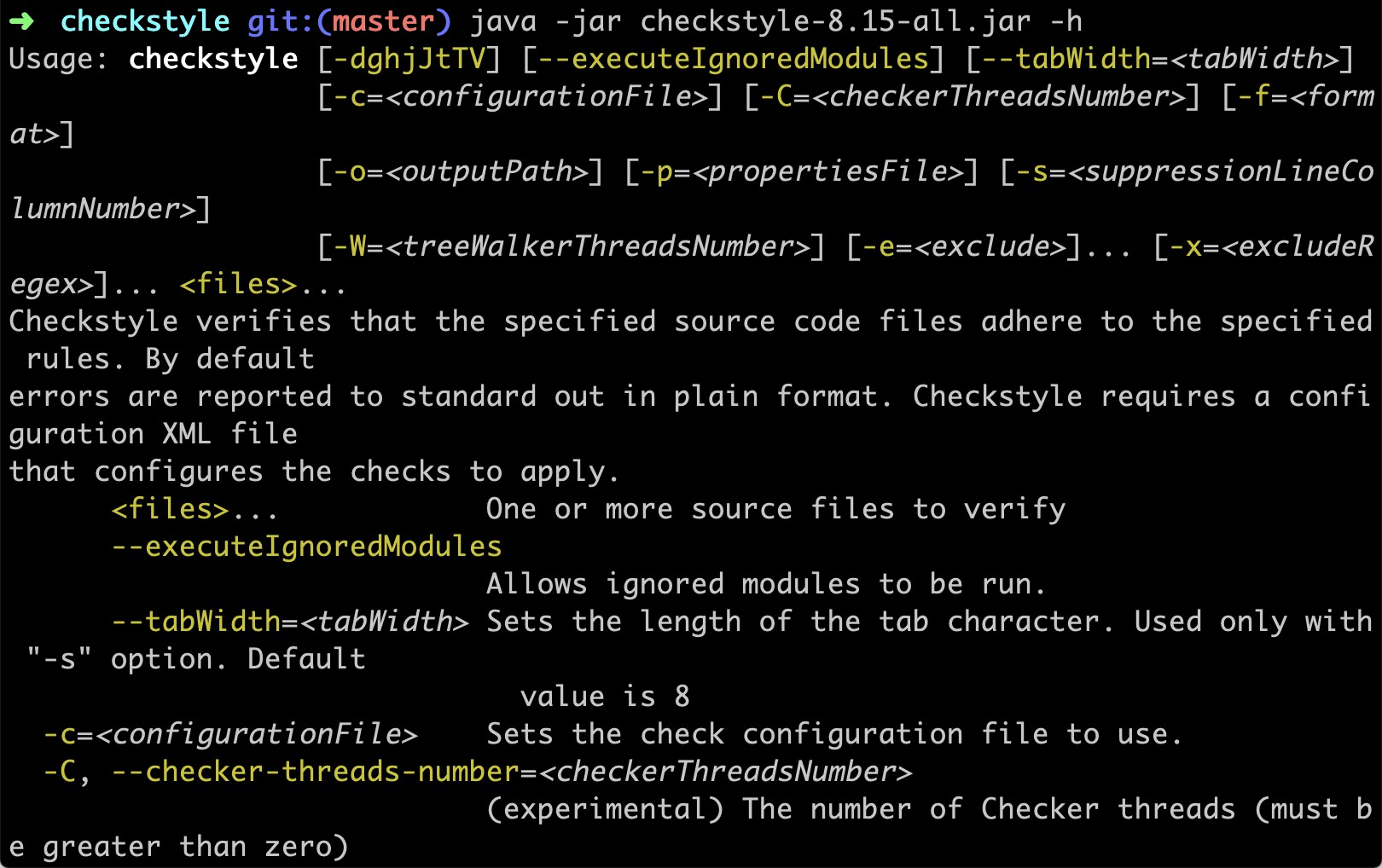Click '--tabWidth=<tabWidth>' in options list

(x=289, y=622)
